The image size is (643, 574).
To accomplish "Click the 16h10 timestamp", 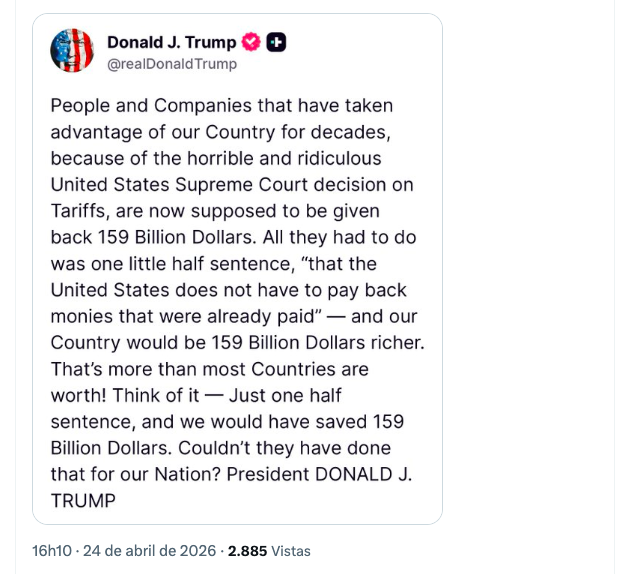I will (x=51, y=551).
